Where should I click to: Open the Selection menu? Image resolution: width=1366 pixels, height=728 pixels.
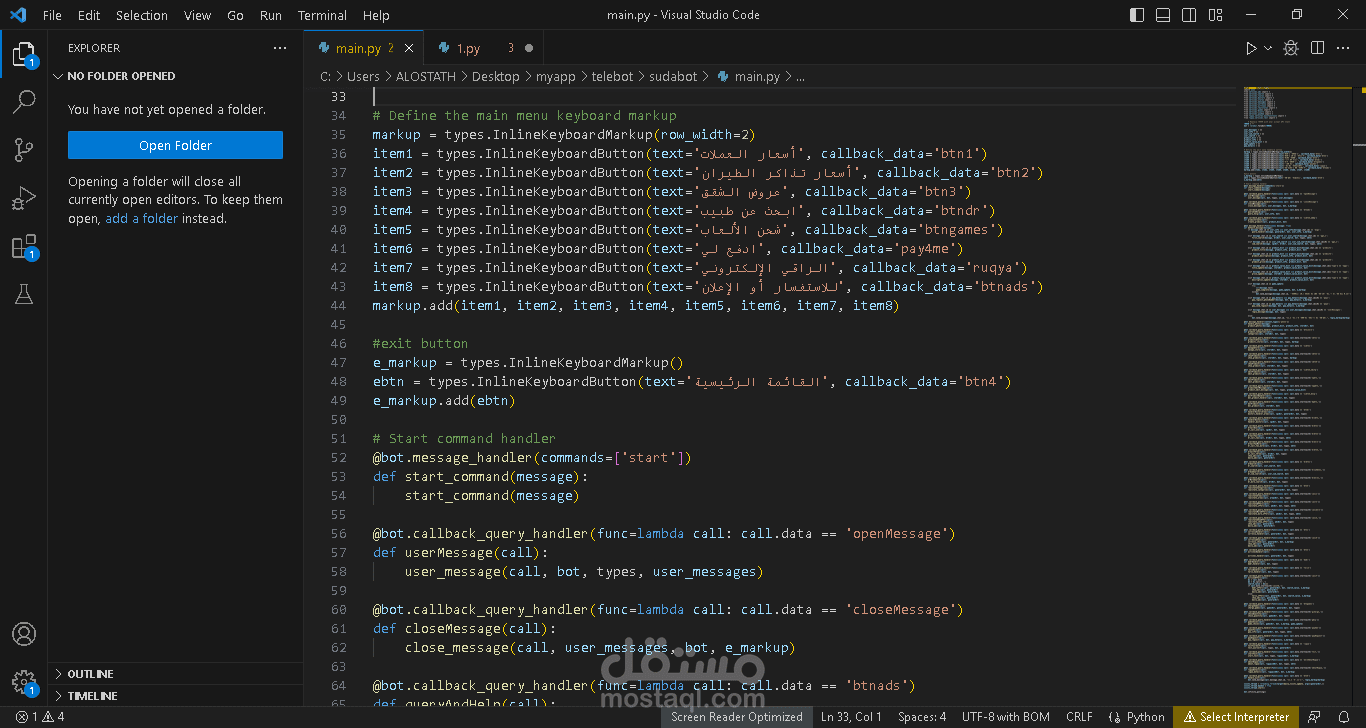point(142,15)
